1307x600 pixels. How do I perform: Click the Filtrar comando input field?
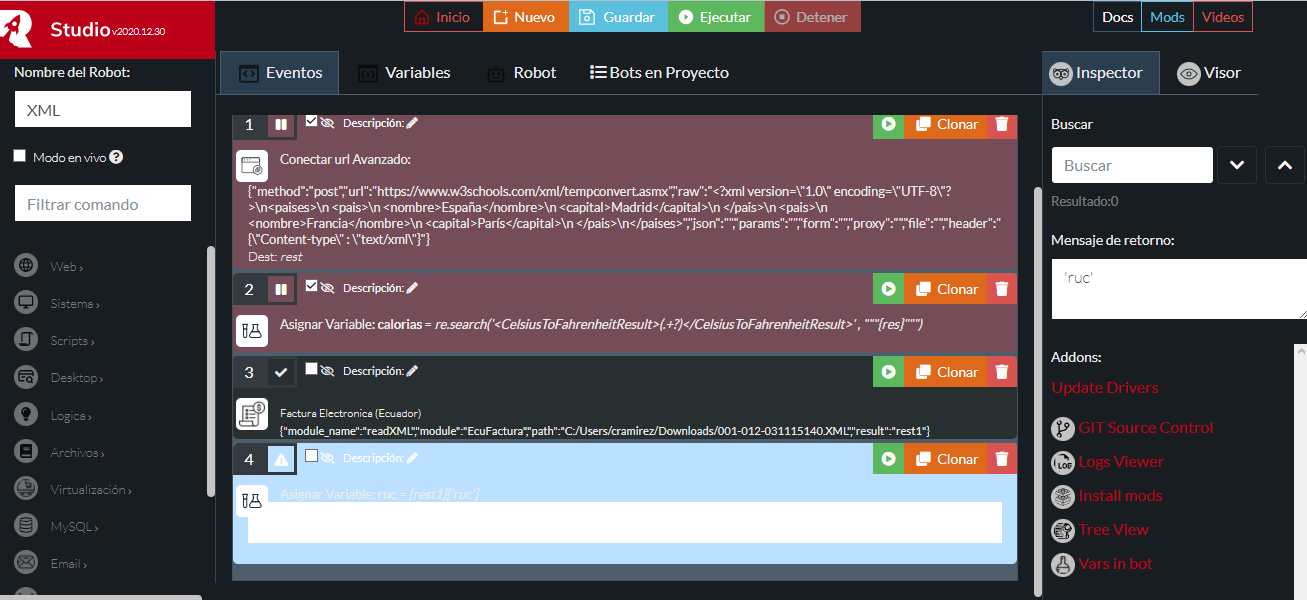pos(103,204)
